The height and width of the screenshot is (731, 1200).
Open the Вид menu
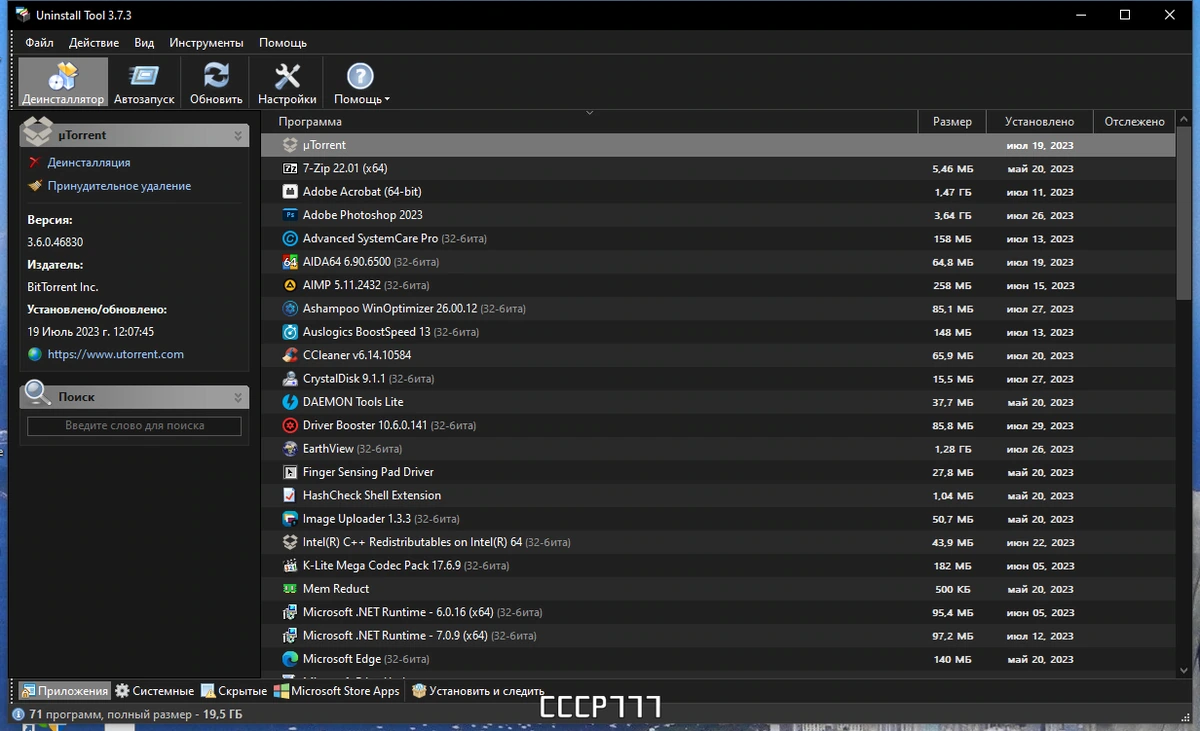point(144,43)
